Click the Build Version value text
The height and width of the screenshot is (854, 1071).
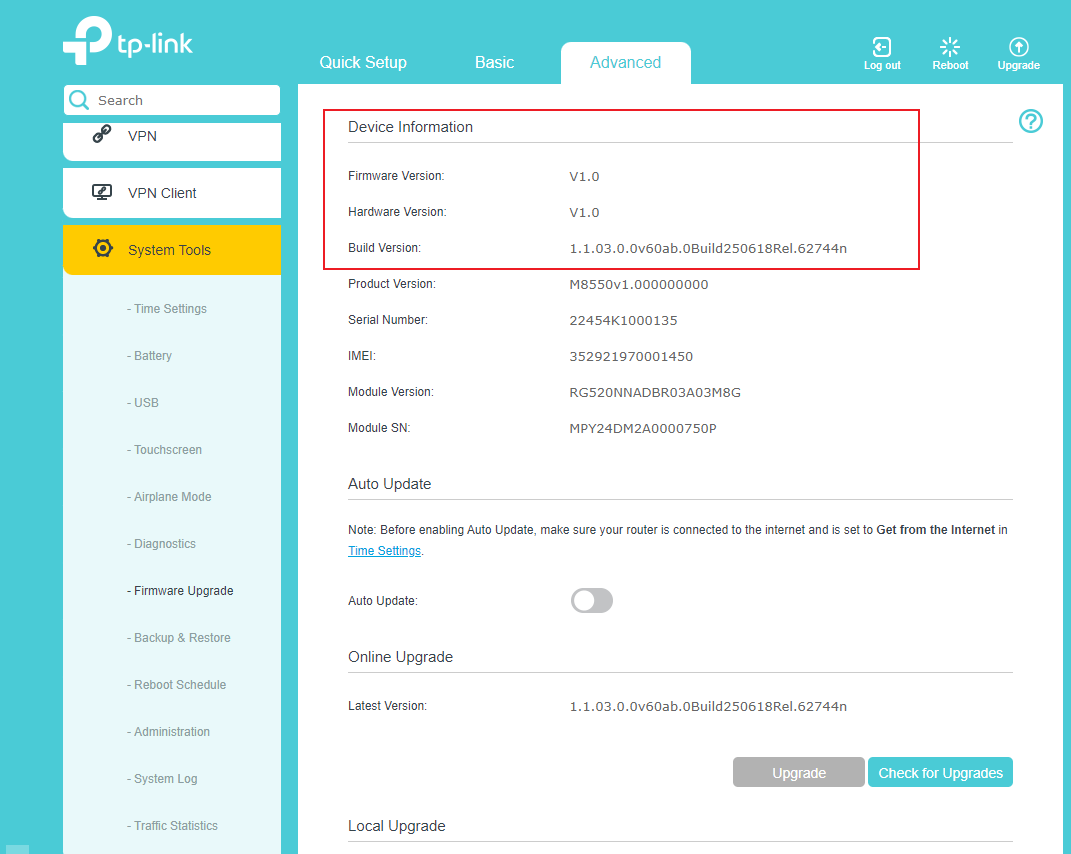(708, 249)
